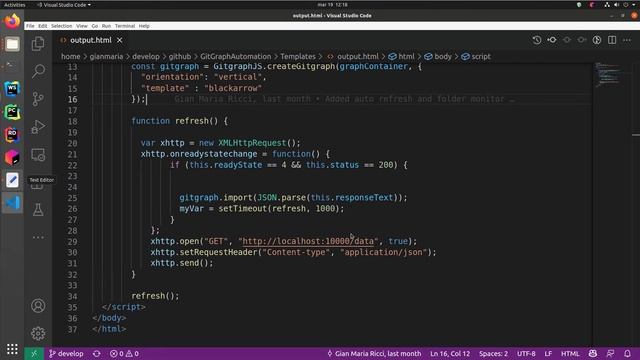Toggle file blame annotations icon
This screenshot has width=640, height=360.
tap(597, 40)
